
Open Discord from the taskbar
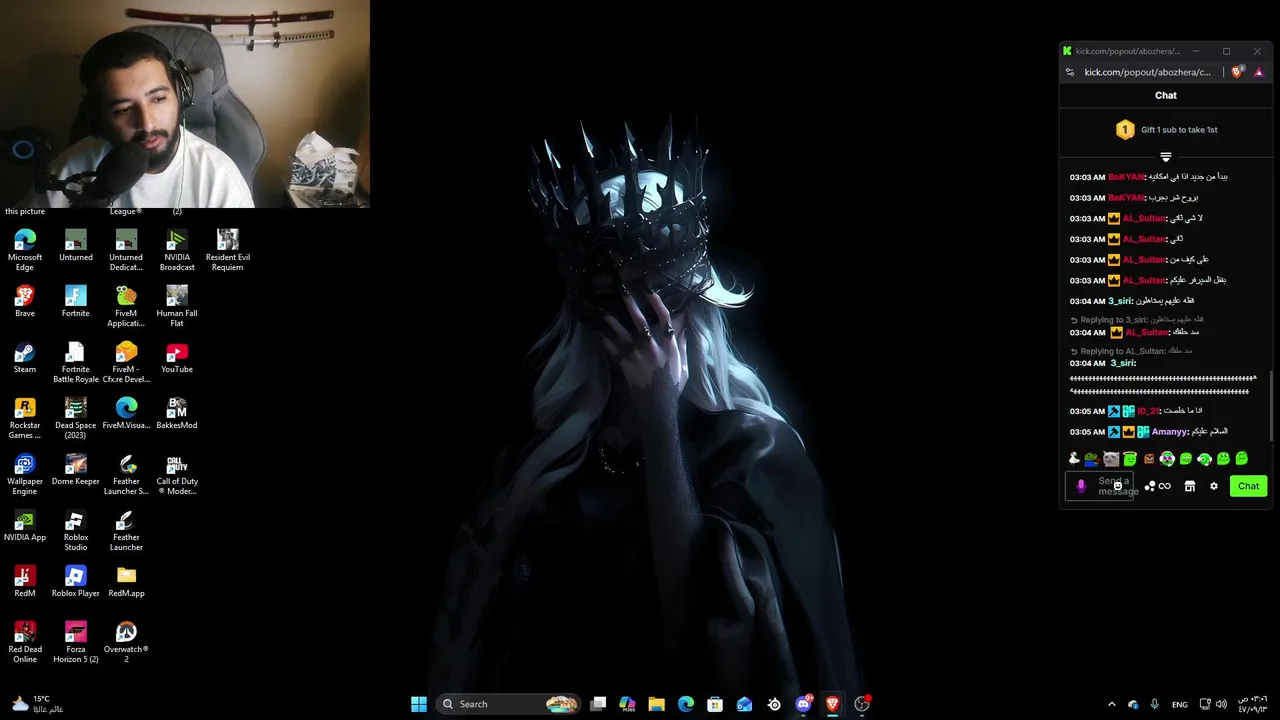pyautogui.click(x=803, y=704)
